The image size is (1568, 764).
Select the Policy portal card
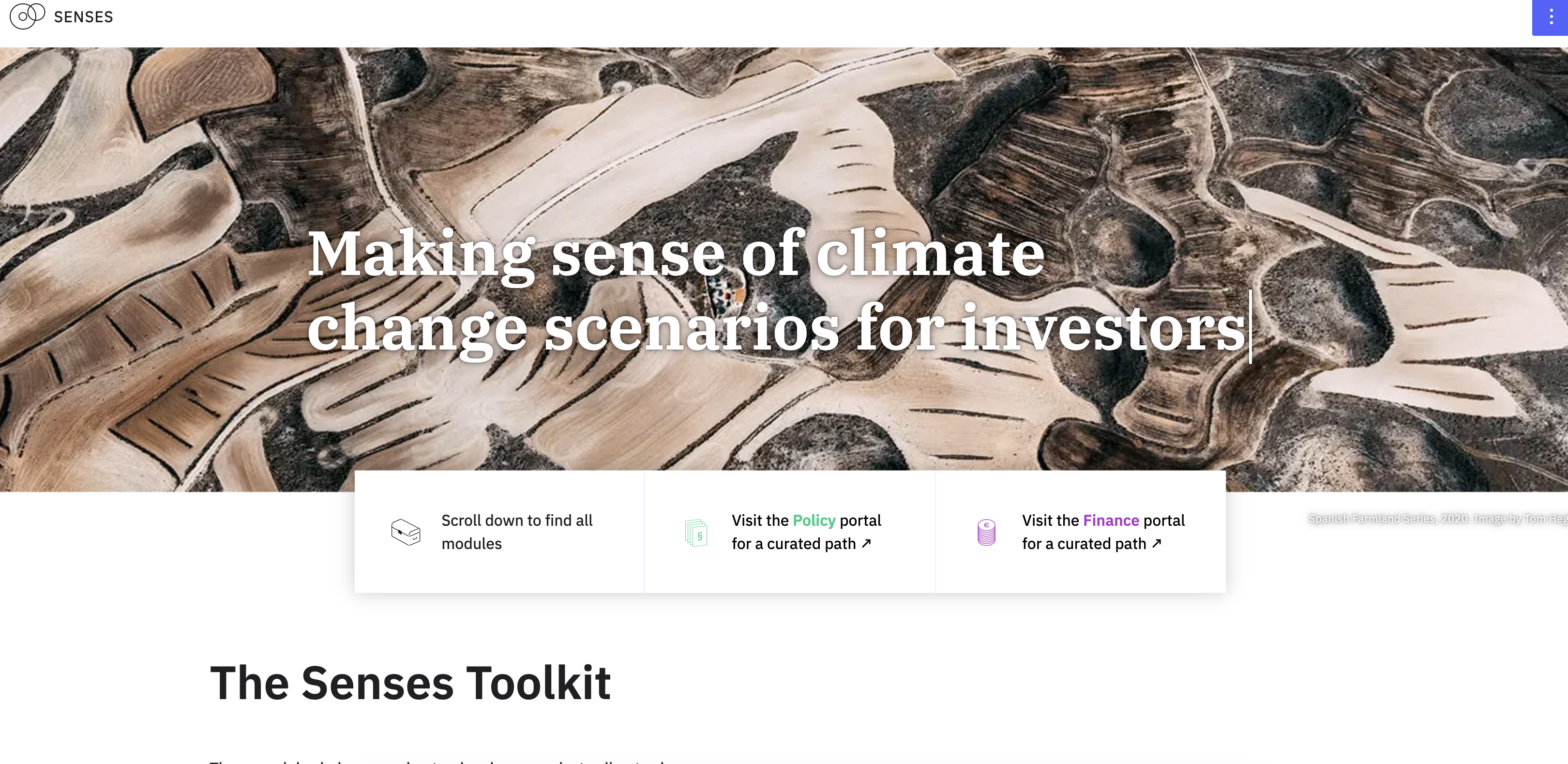click(x=789, y=532)
